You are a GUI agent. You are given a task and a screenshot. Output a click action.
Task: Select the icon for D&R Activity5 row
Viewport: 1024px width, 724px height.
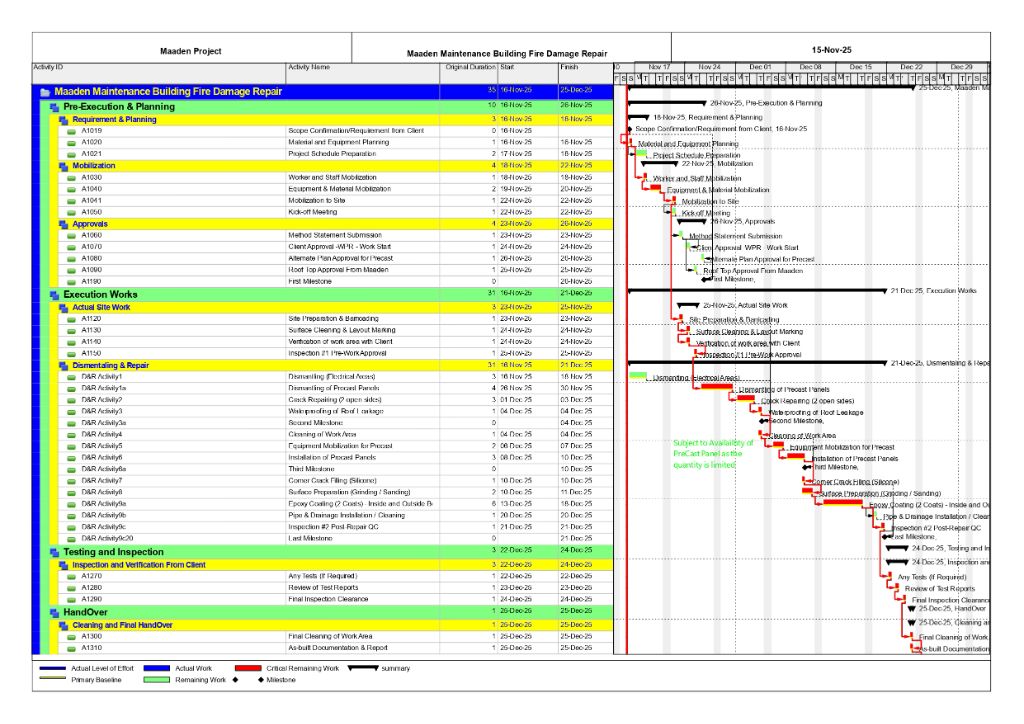point(71,446)
